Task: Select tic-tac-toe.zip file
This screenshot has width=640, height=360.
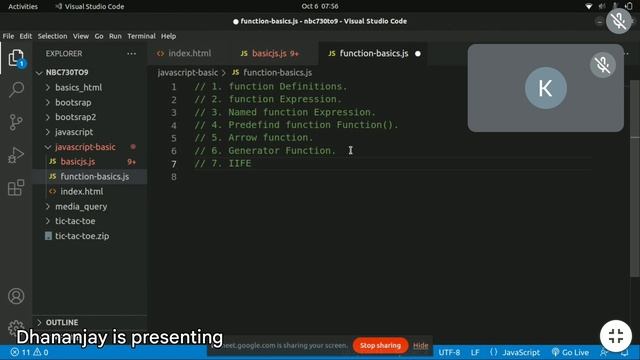Action: pos(82,236)
